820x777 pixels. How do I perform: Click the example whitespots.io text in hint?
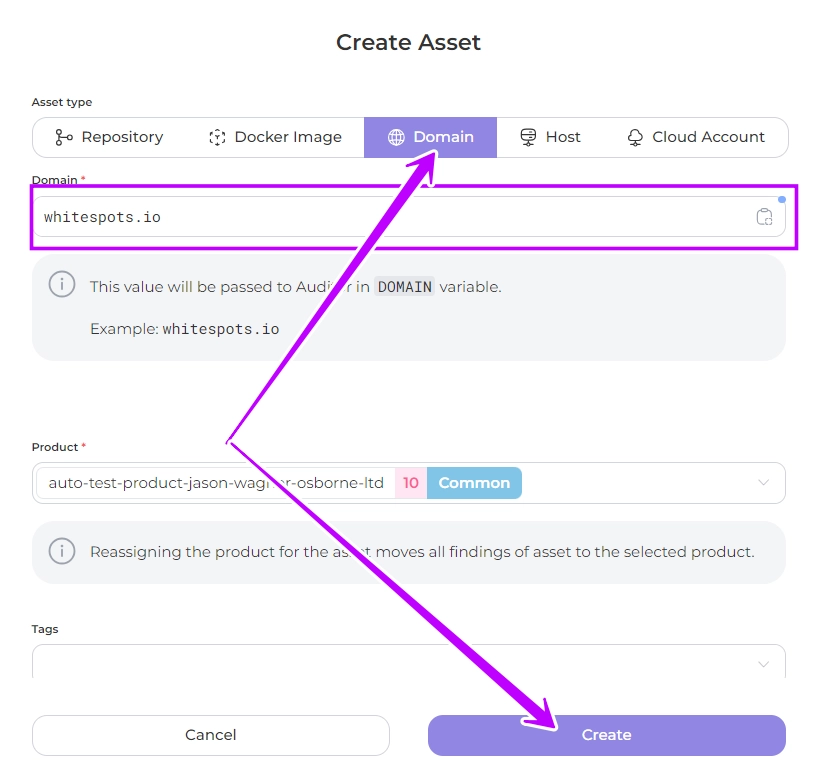220,329
